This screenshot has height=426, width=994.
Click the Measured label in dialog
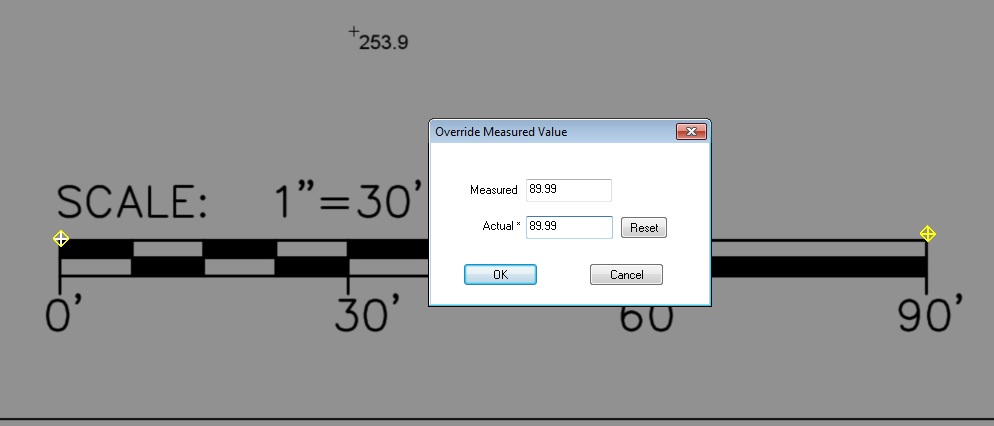click(493, 190)
